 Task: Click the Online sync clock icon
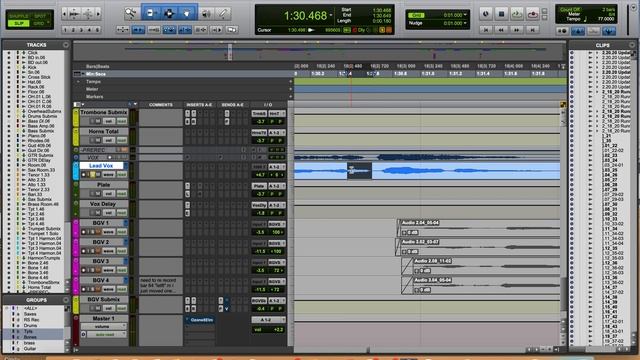click(486, 14)
